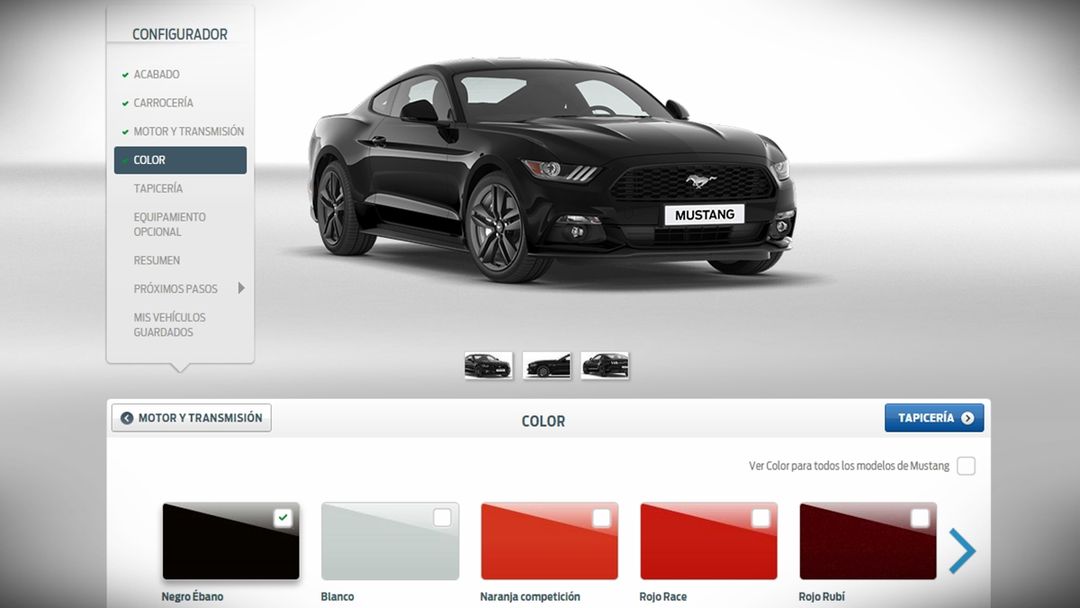View the front three-quarter car thumbnail

pyautogui.click(x=488, y=366)
